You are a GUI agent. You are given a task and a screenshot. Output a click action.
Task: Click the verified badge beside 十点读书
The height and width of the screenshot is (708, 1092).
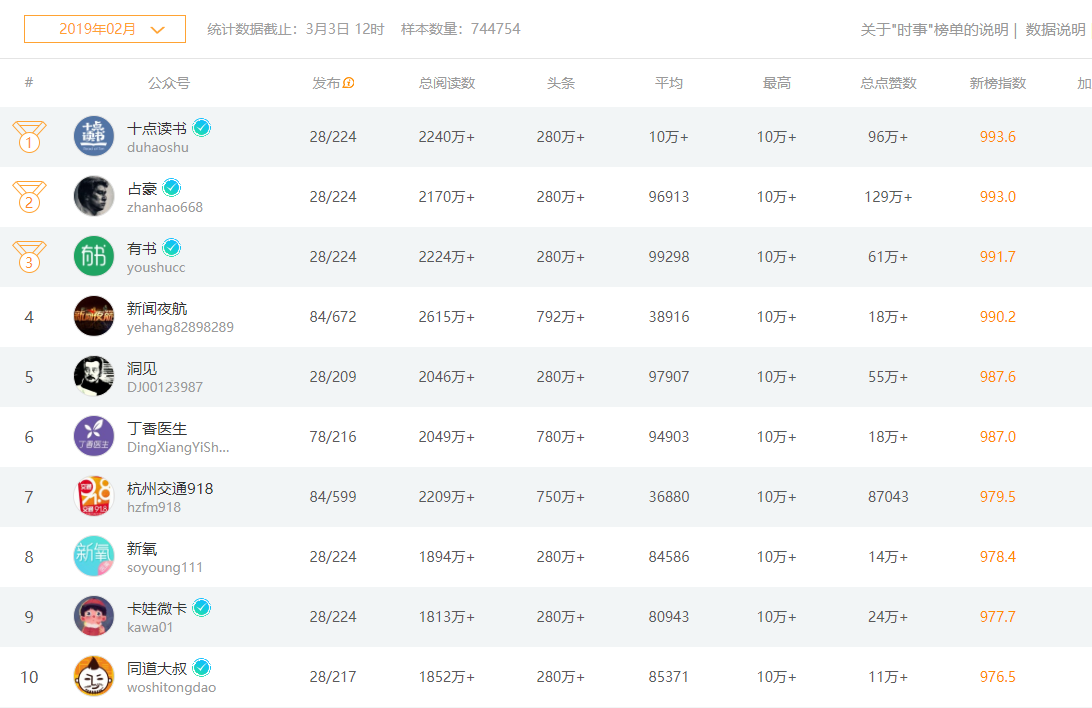(x=202, y=128)
